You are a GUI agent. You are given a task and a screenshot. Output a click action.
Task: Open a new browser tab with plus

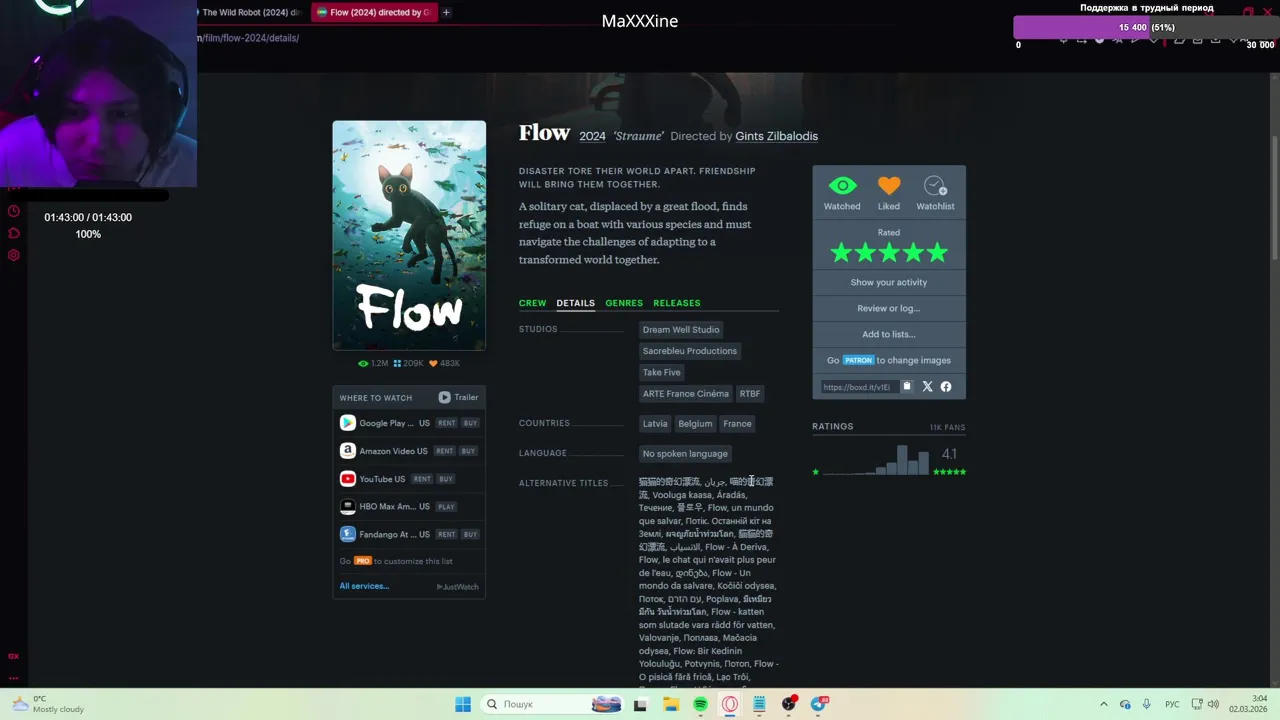tap(446, 13)
